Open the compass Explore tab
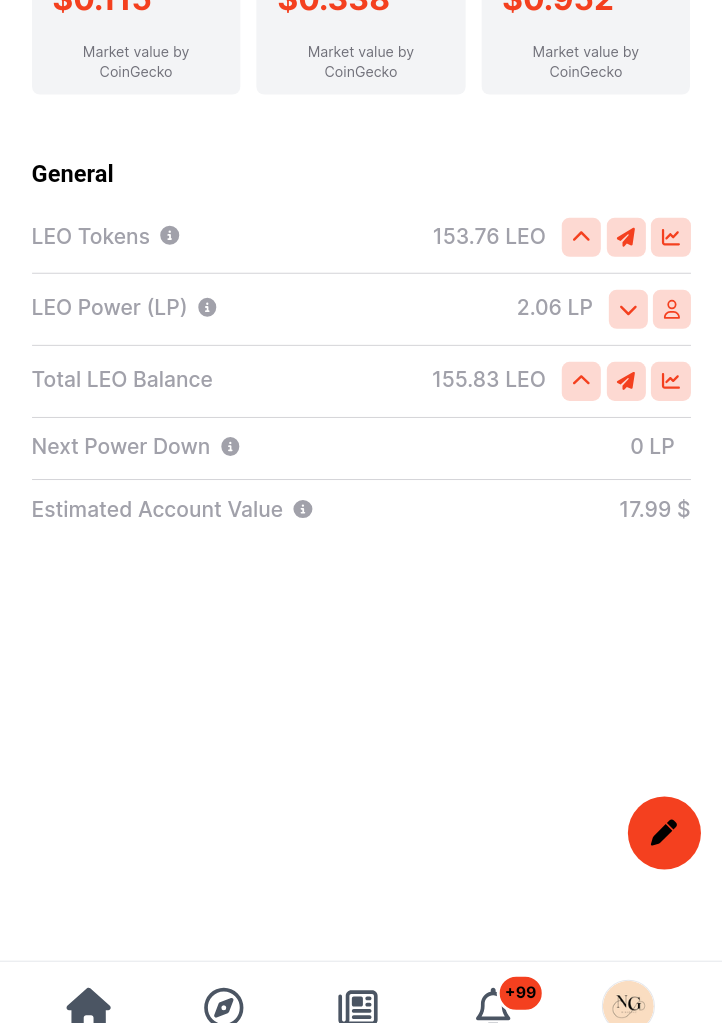Viewport: 722px width, 1023px height. pos(224,1005)
